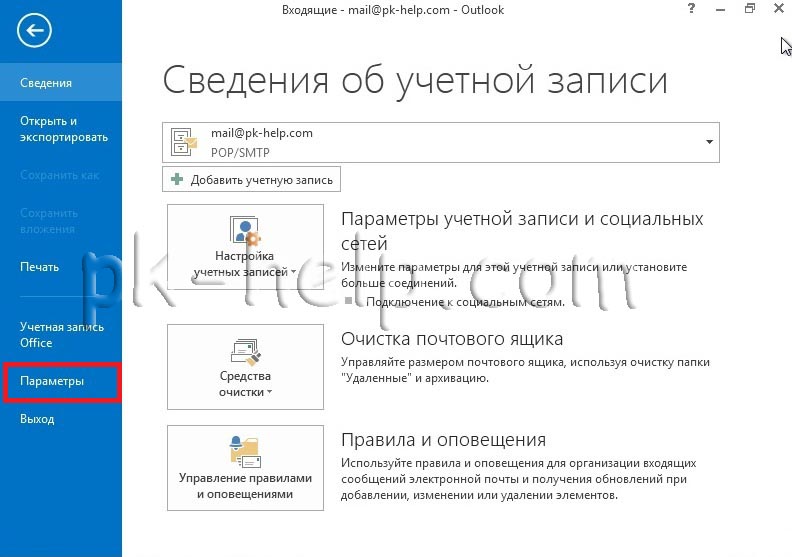
Task: Expand the mail@pk-help.com account dropdown
Action: [x=709, y=142]
